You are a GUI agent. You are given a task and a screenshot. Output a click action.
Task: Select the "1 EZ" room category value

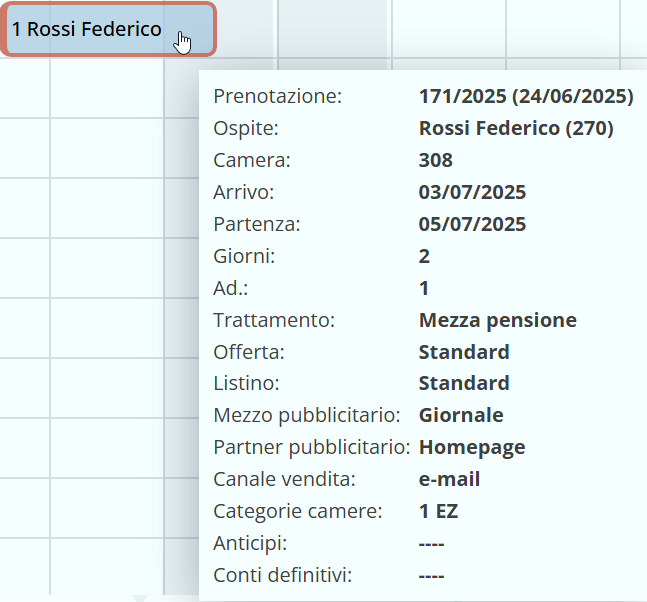pos(438,511)
